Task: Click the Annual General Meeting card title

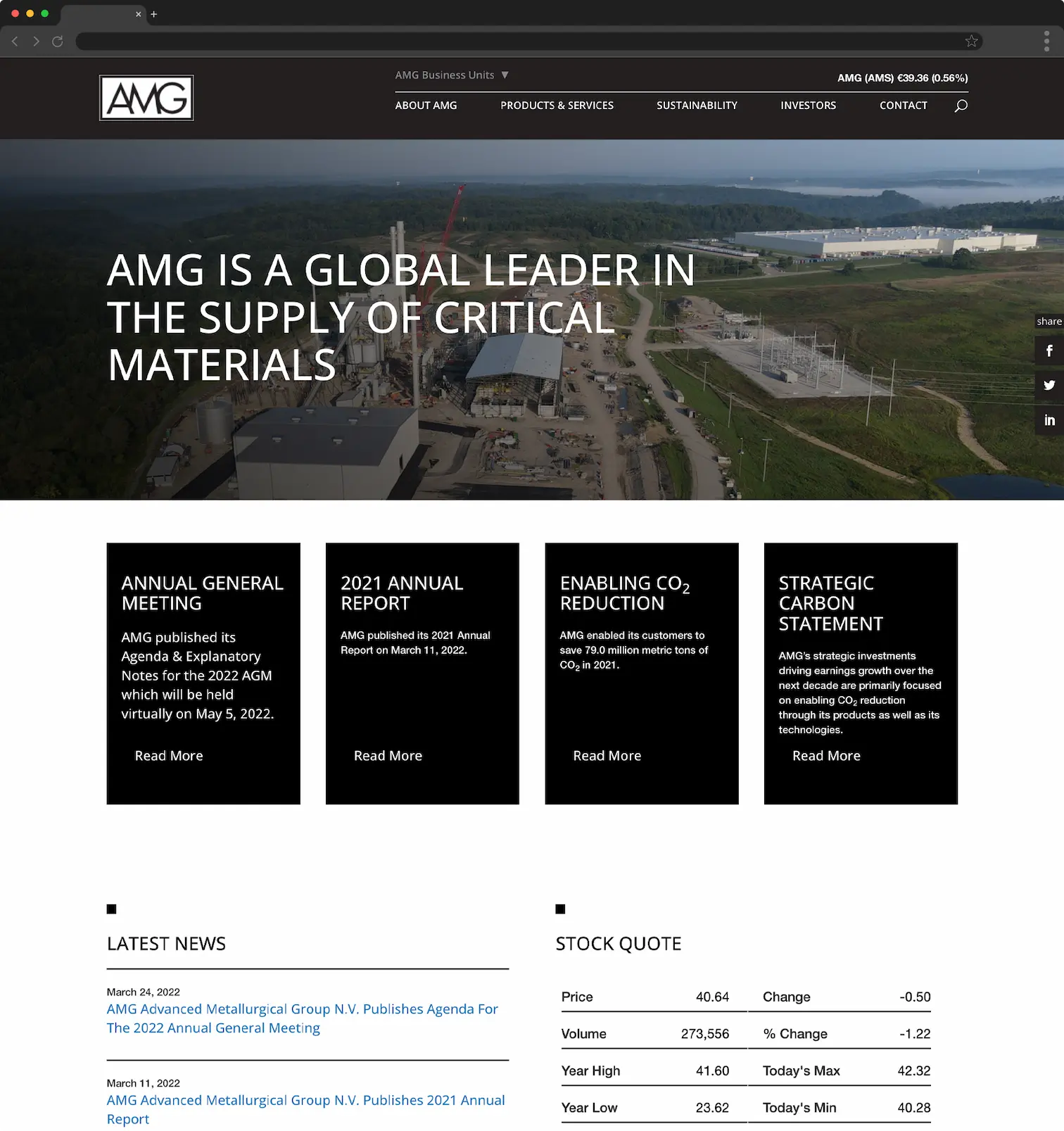Action: tap(203, 593)
